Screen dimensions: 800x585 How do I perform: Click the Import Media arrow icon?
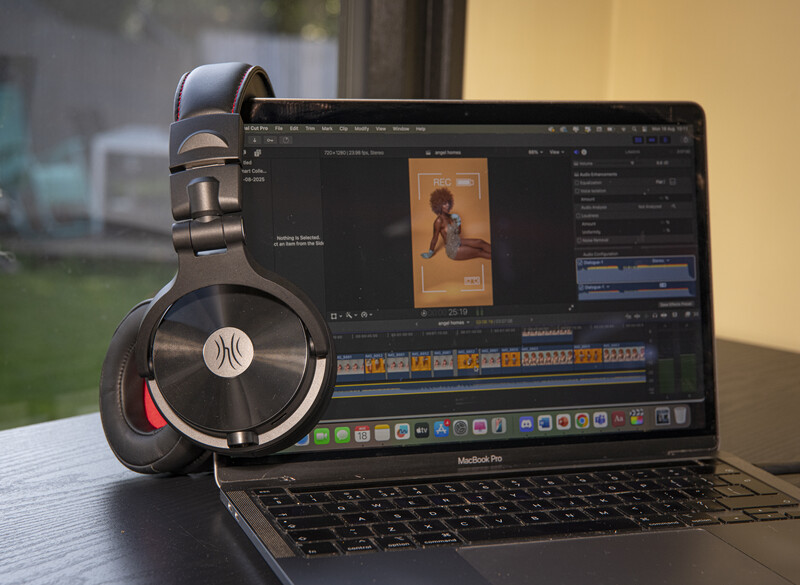(255, 140)
